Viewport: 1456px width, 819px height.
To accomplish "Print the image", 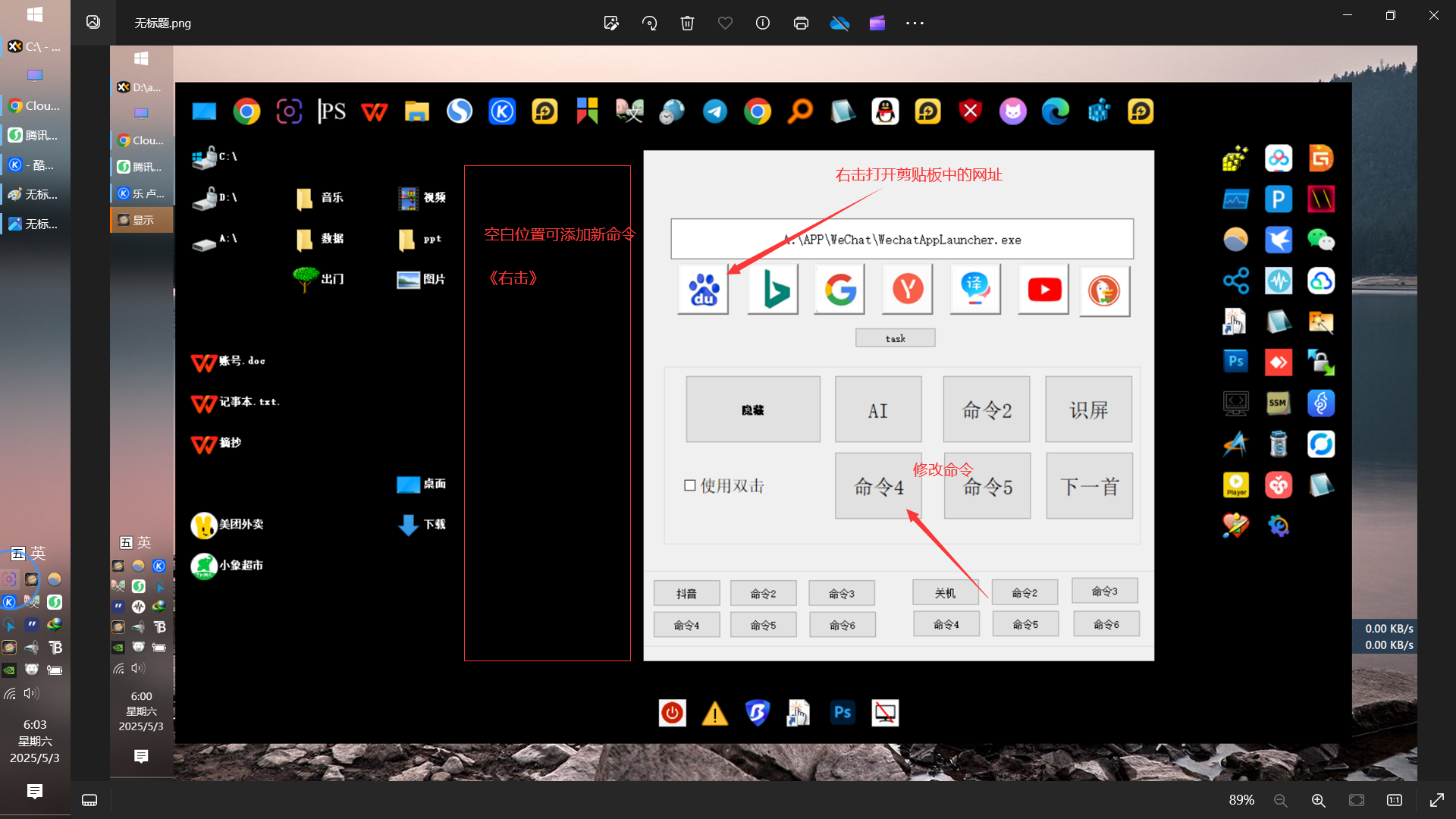I will 801,23.
